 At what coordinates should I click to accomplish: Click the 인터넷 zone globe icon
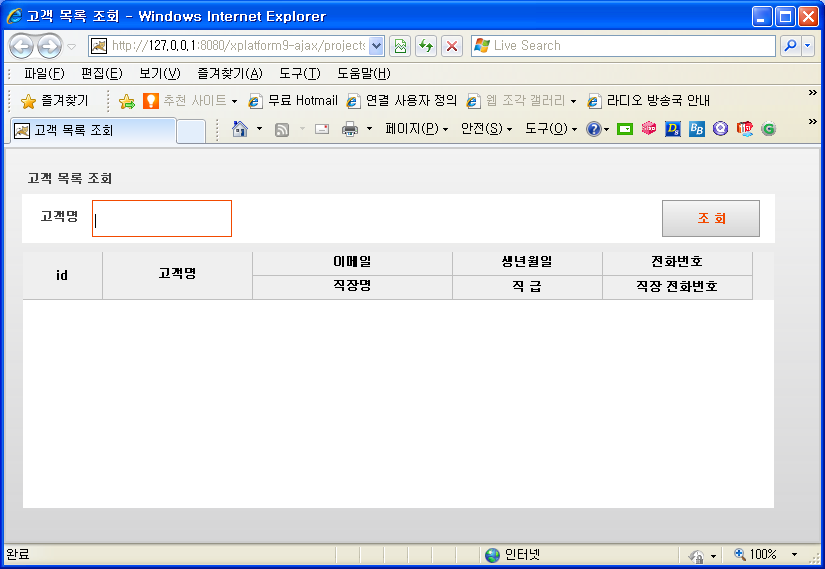[x=492, y=555]
